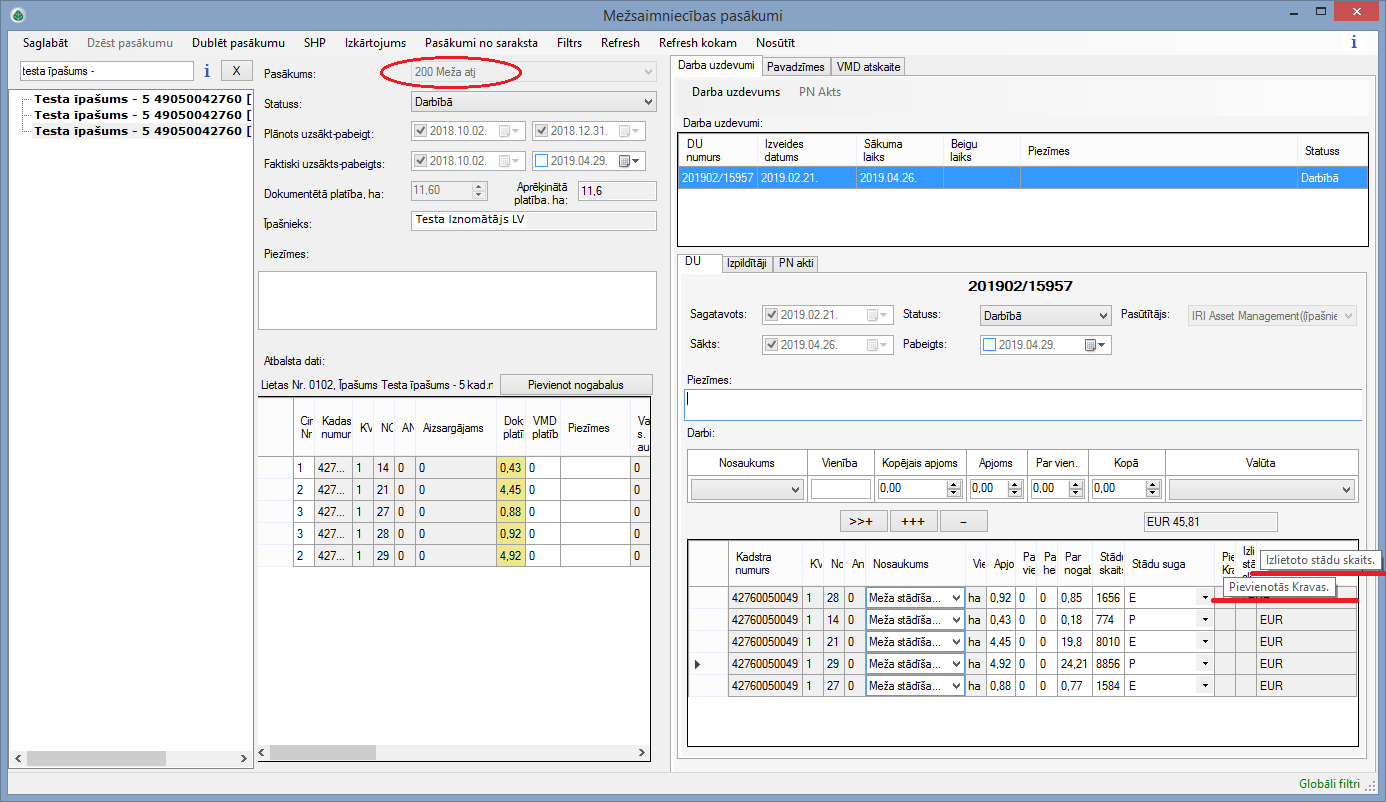This screenshot has height=802, width=1386.
Task: Open the Izkārtojums menu
Action: (375, 43)
